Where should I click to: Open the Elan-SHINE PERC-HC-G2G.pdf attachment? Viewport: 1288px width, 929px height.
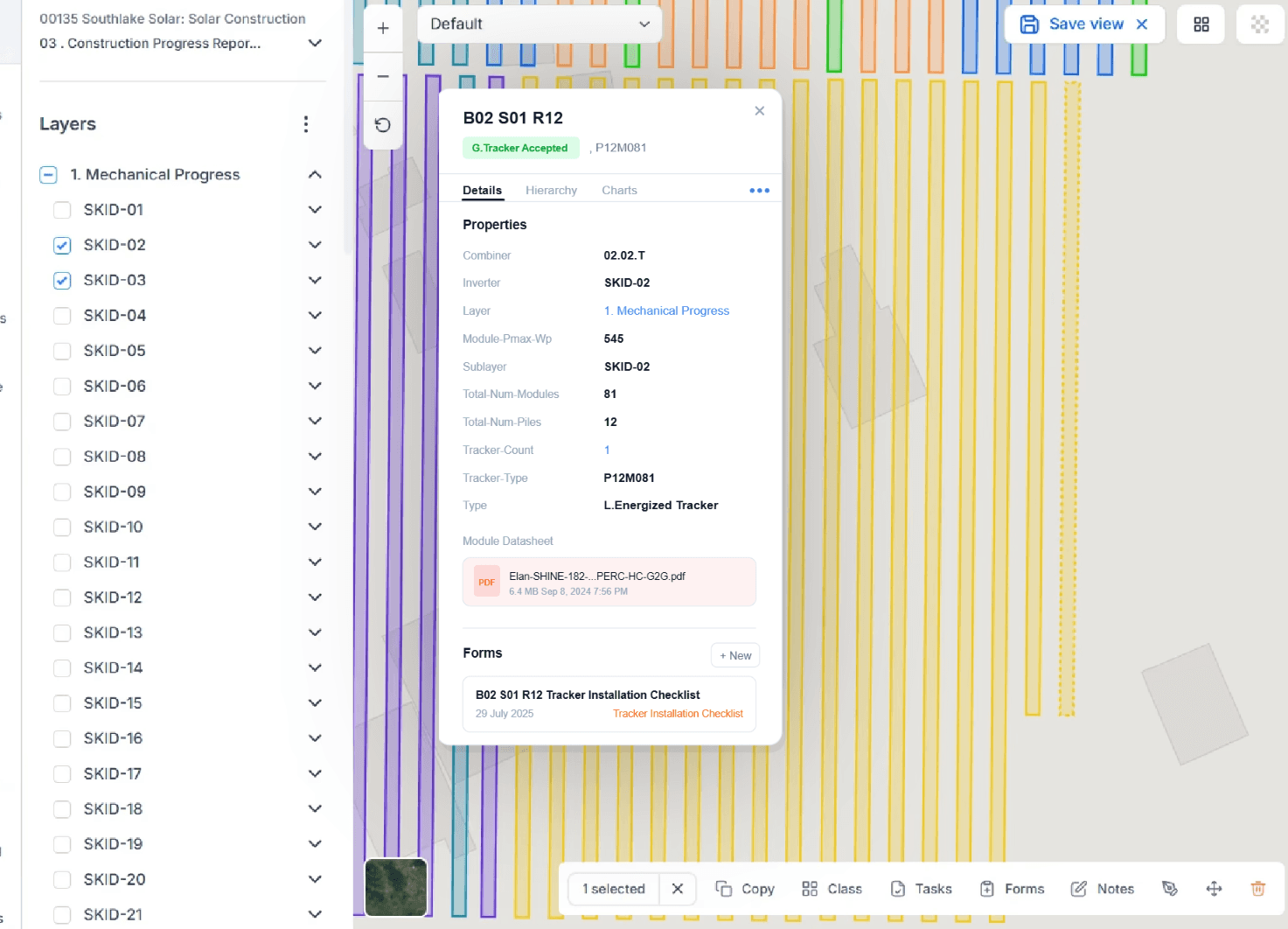click(609, 582)
